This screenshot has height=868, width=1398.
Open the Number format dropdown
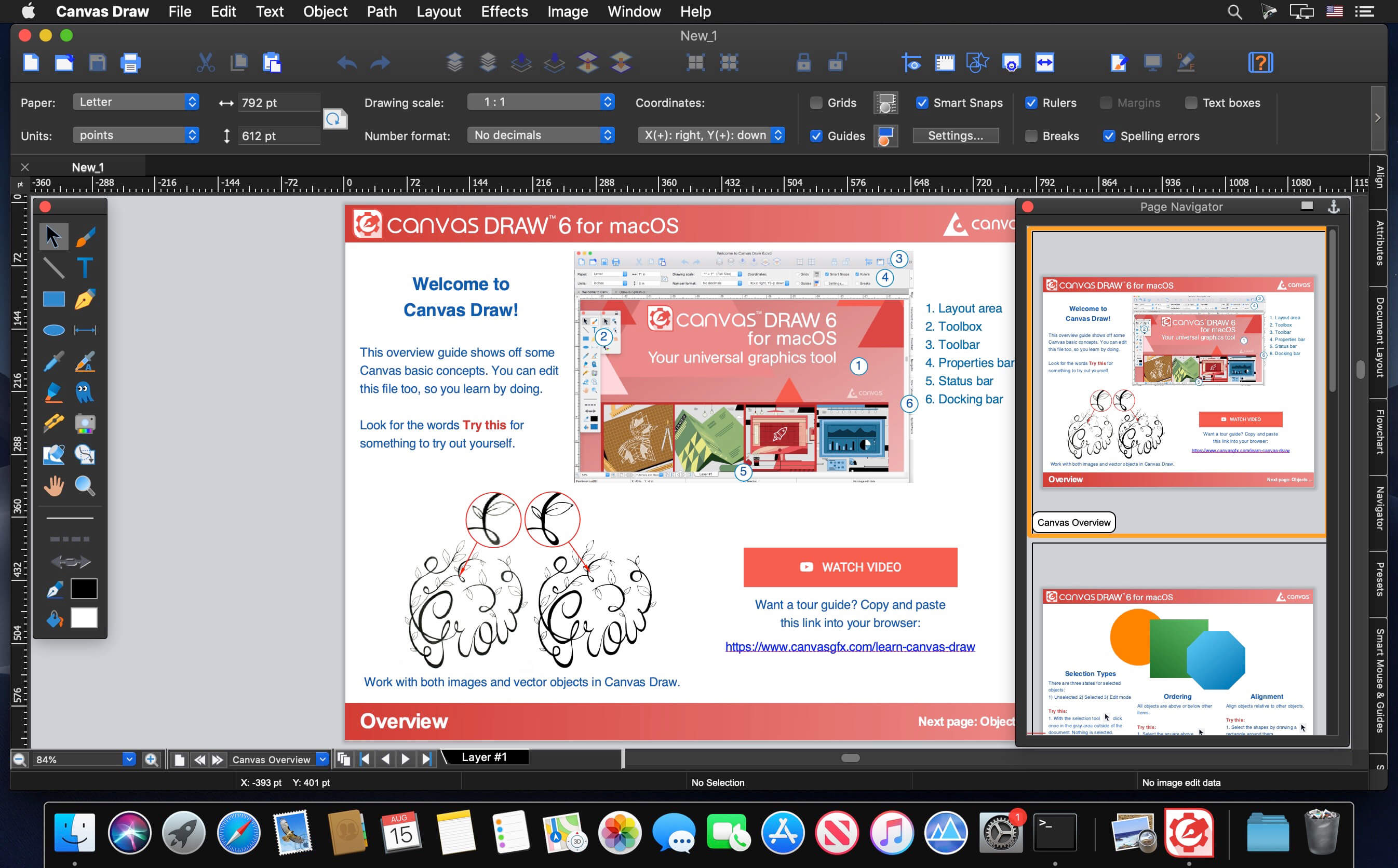(541, 135)
